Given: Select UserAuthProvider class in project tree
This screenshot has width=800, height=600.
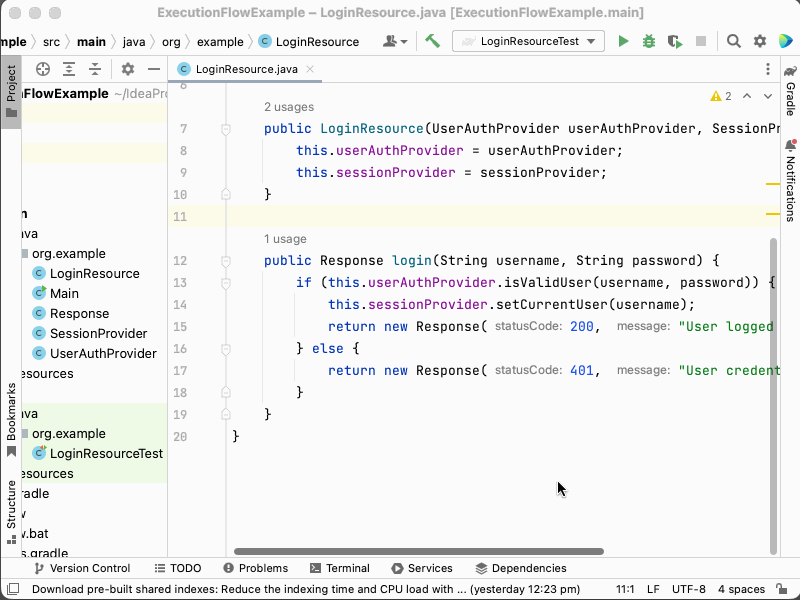Looking at the screenshot, I should (x=94, y=353).
